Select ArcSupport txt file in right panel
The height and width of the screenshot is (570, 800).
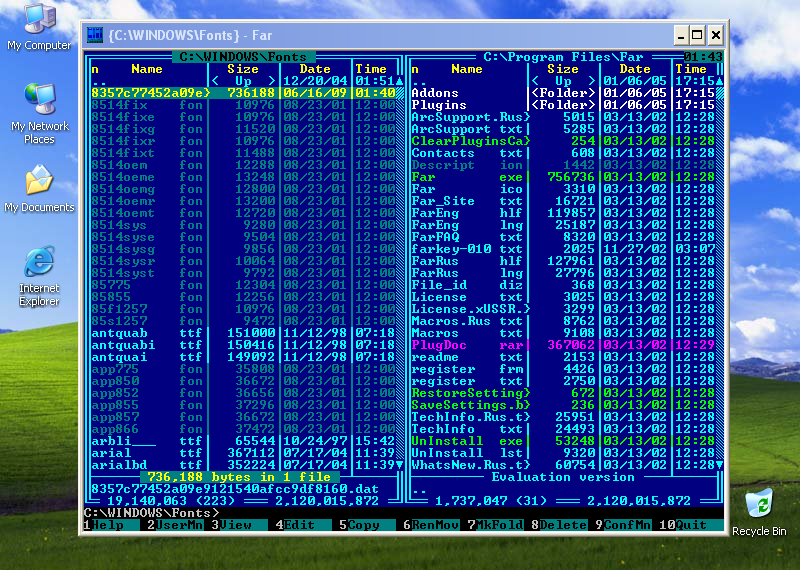(x=563, y=129)
